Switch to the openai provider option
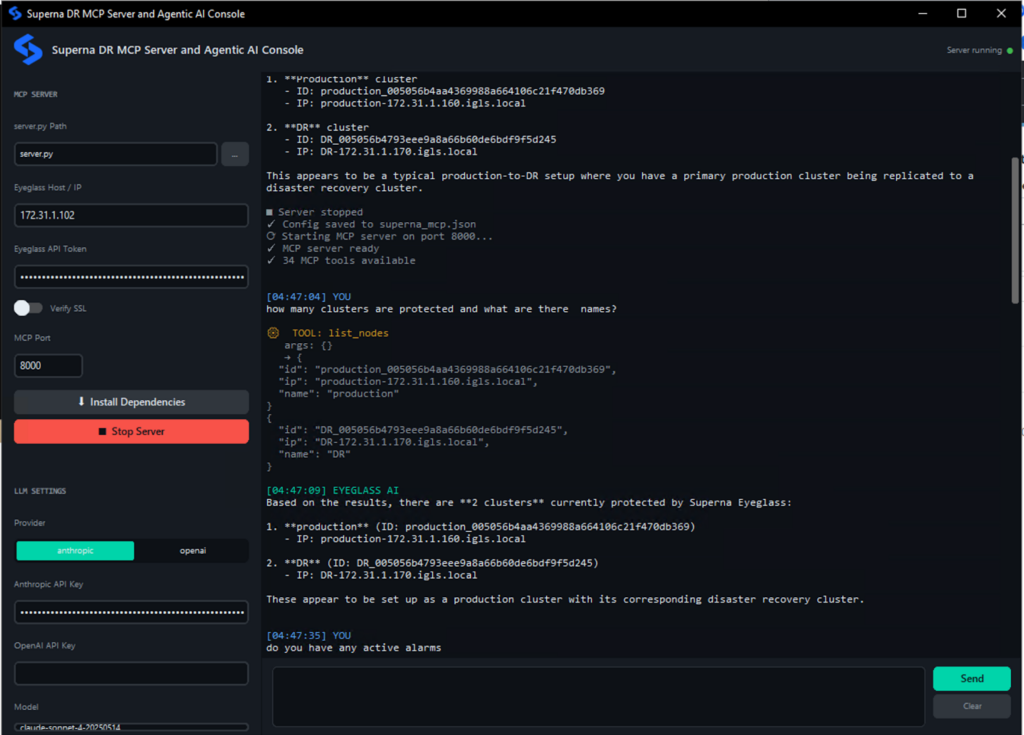The height and width of the screenshot is (735, 1024). [x=192, y=551]
